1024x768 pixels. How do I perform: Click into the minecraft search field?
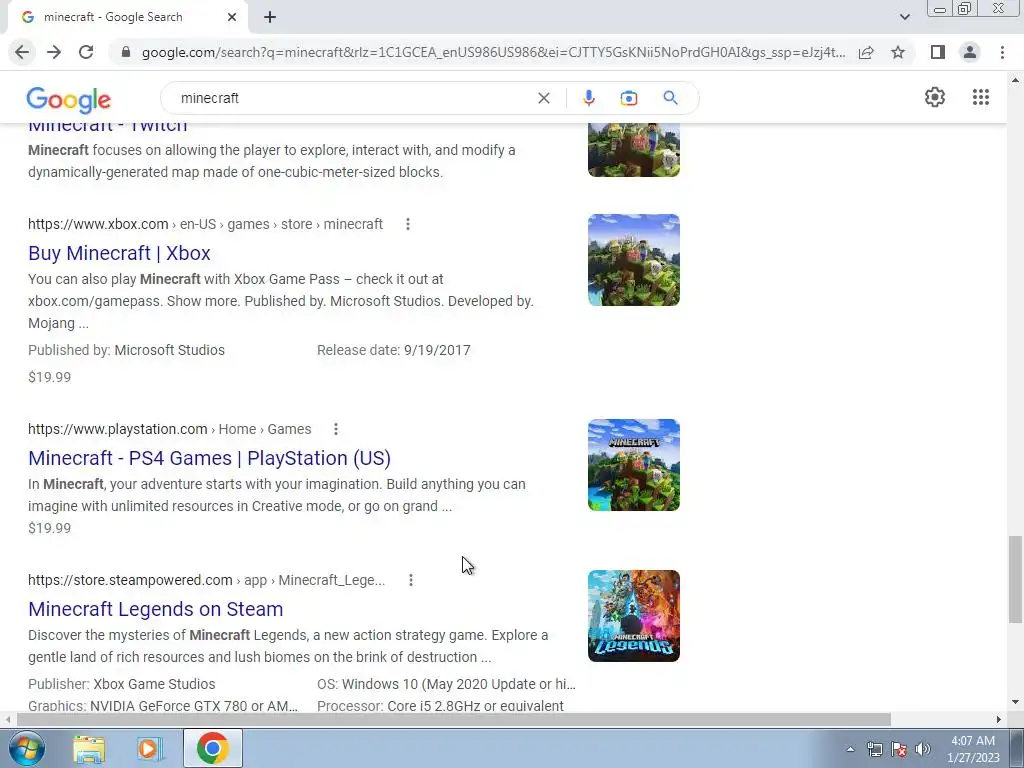coord(353,98)
